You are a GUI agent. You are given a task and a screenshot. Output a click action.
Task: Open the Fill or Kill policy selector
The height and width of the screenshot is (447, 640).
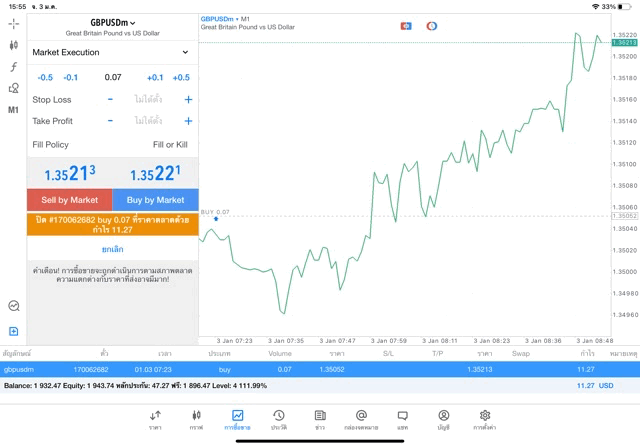tap(170, 145)
